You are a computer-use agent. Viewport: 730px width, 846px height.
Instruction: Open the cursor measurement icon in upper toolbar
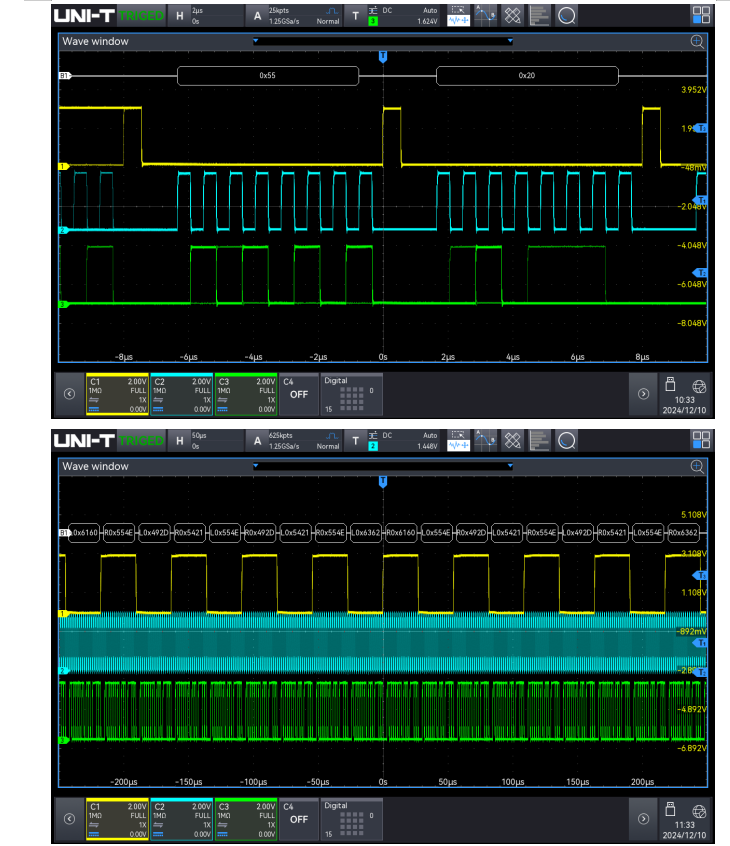[x=486, y=15]
